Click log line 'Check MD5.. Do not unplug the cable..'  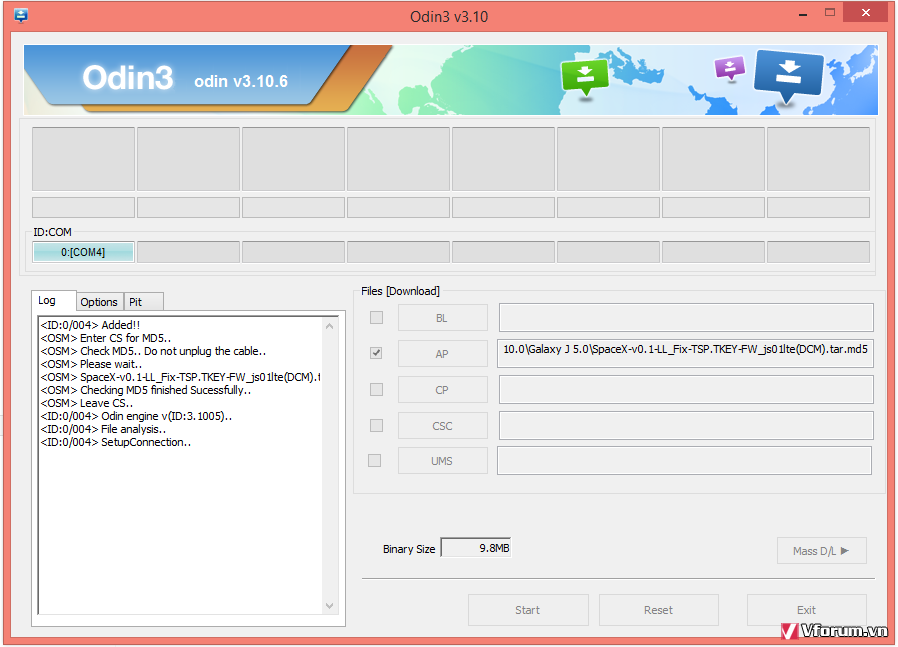point(153,352)
